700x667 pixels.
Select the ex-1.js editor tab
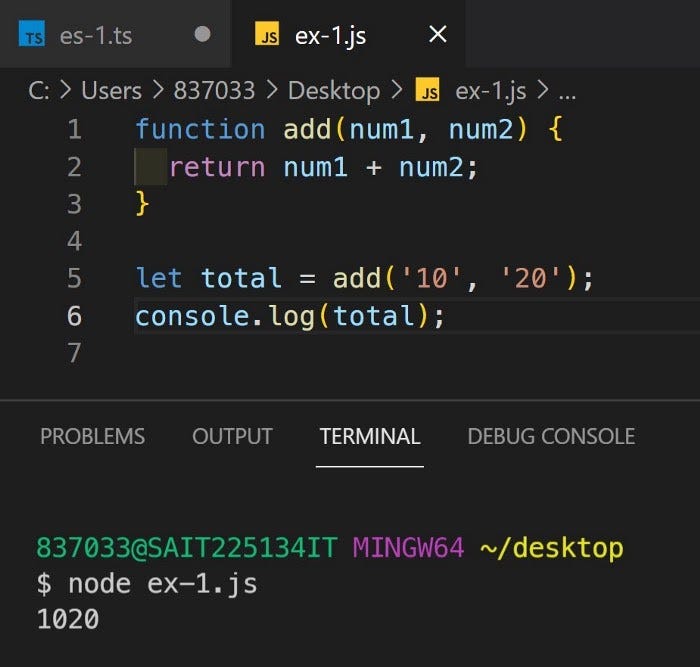tap(330, 36)
